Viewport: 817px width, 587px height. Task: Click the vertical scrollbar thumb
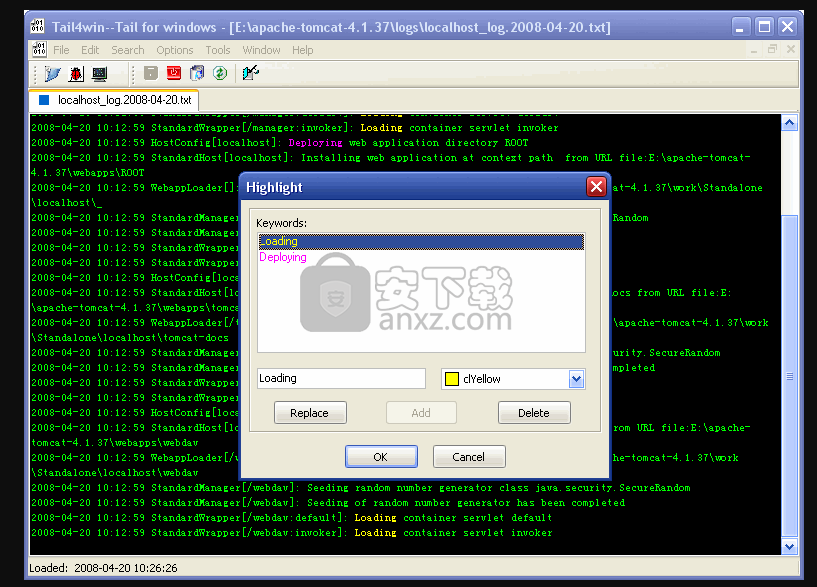click(x=789, y=376)
